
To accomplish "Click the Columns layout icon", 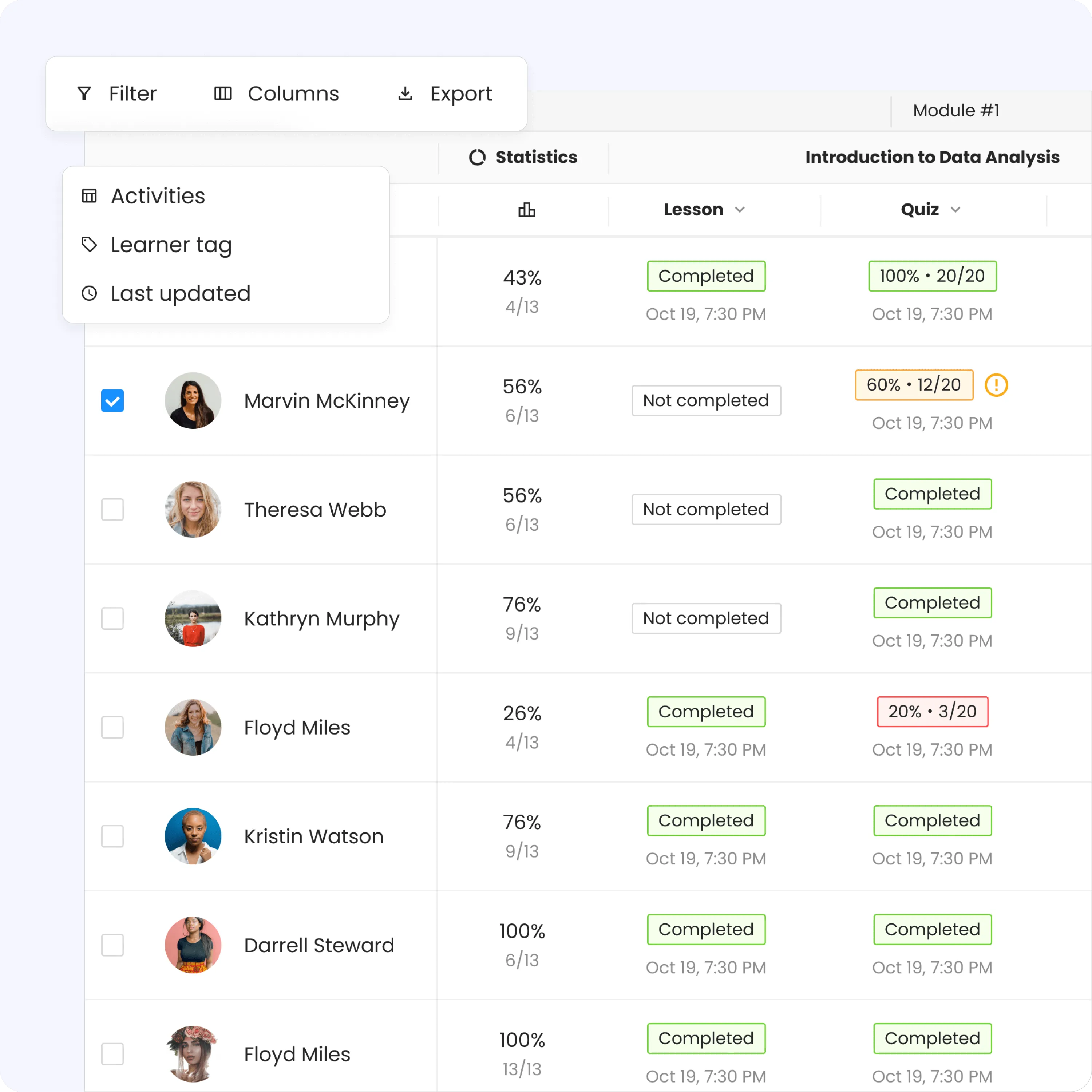I will 223,94.
